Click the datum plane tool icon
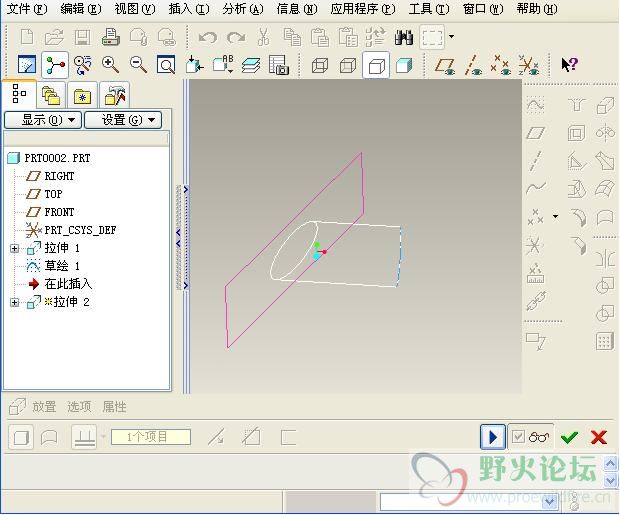Viewport: 620px width, 515px height. (x=536, y=133)
